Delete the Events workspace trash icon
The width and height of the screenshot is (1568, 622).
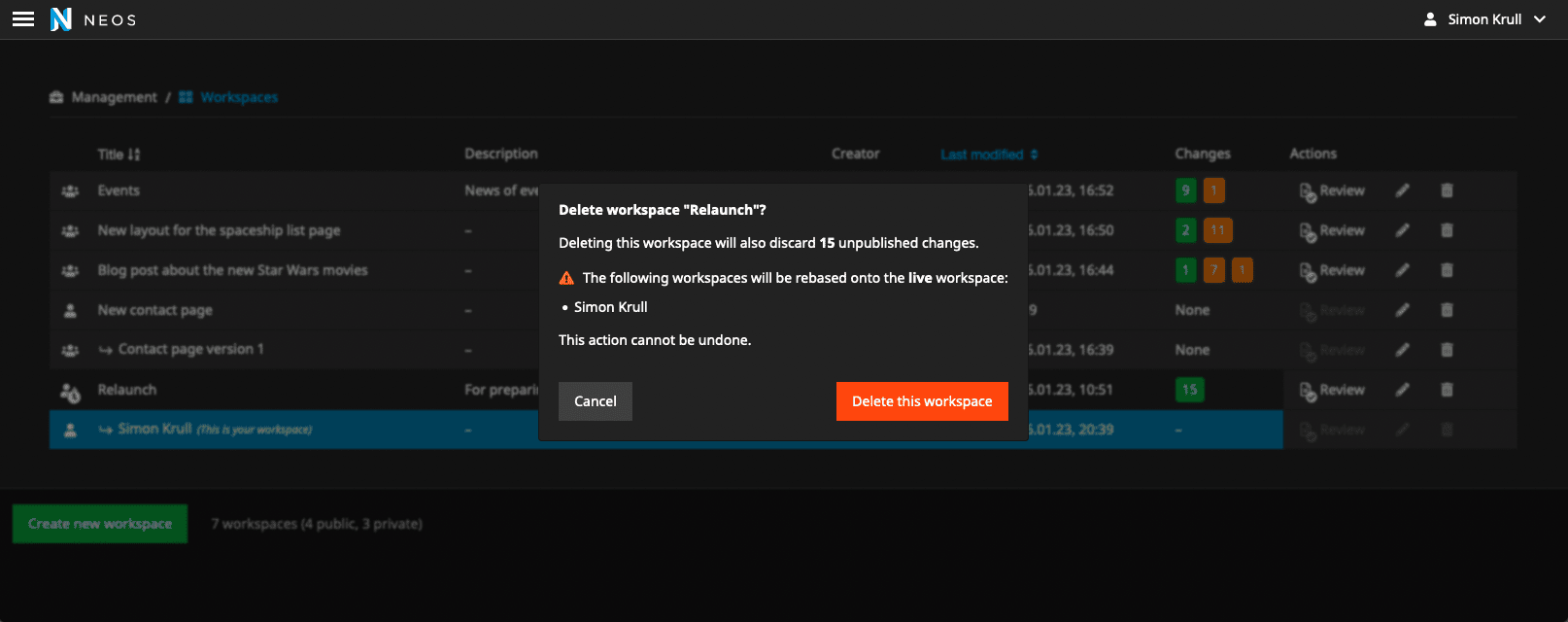tap(1447, 190)
